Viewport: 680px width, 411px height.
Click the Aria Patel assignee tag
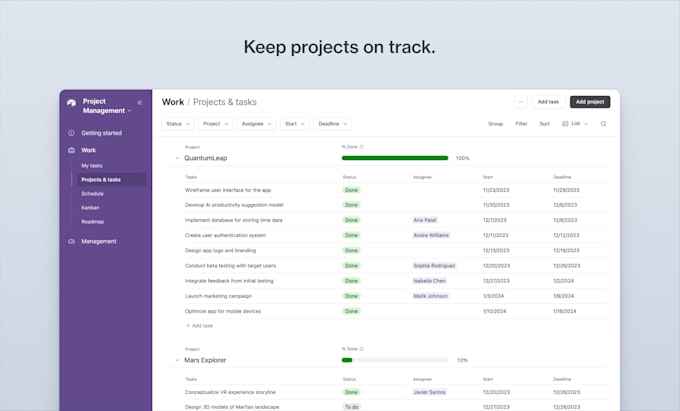pos(425,220)
